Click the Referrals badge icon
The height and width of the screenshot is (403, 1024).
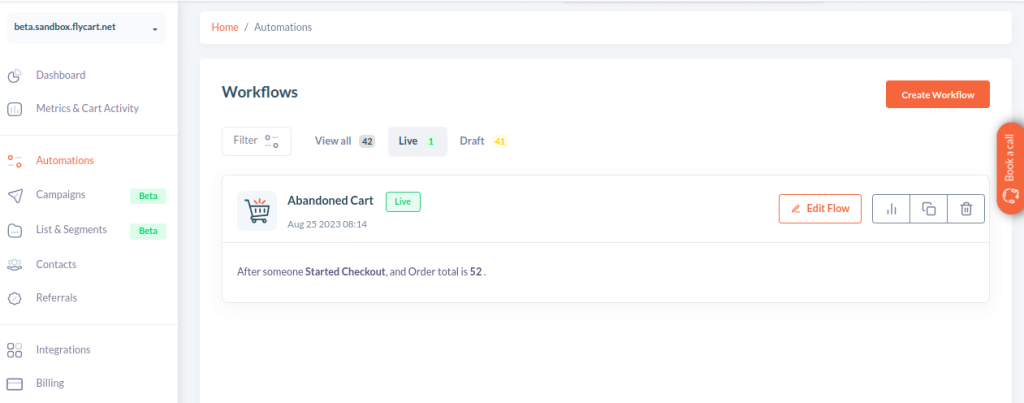(x=14, y=298)
